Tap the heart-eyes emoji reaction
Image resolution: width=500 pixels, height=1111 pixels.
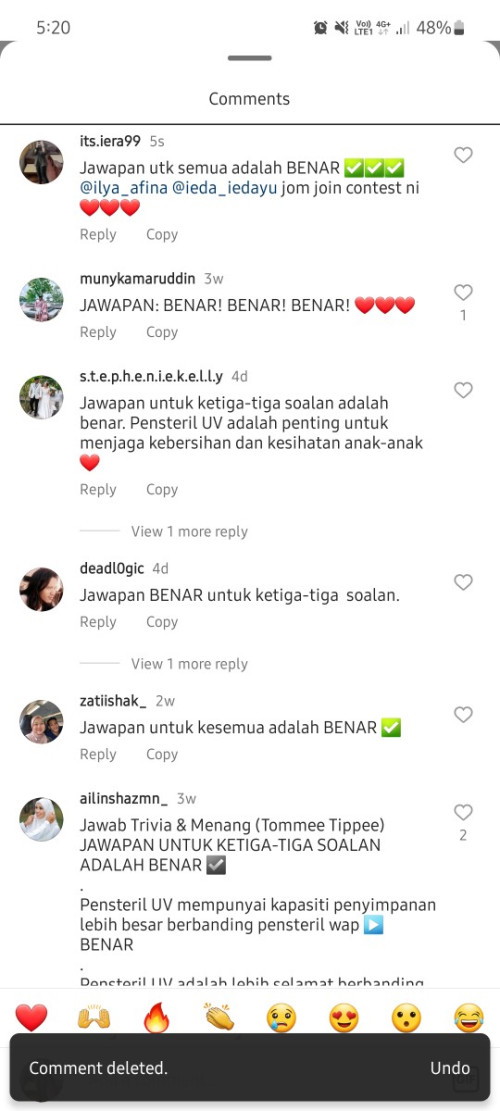(343, 1018)
